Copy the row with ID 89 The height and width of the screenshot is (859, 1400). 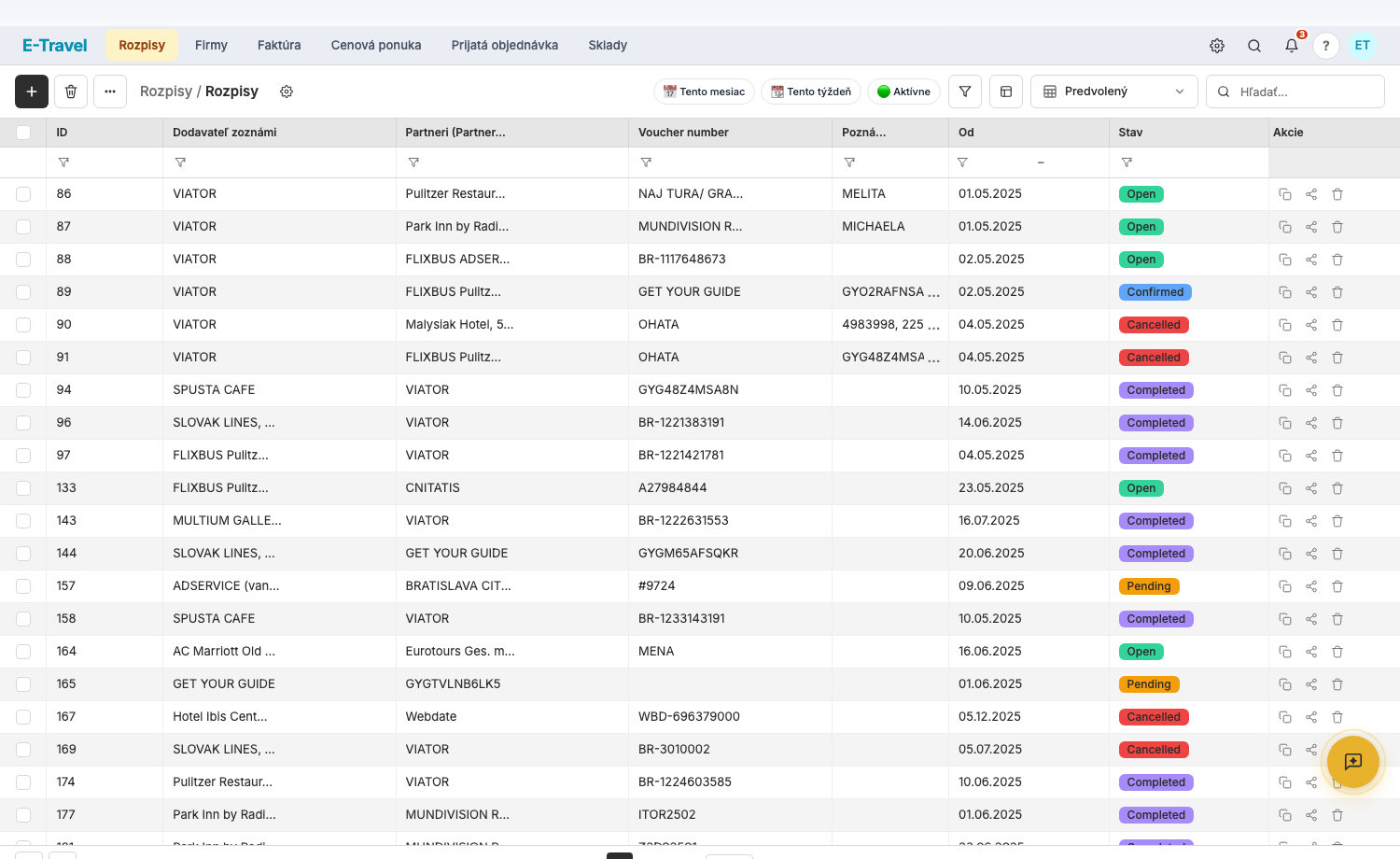tap(1285, 292)
